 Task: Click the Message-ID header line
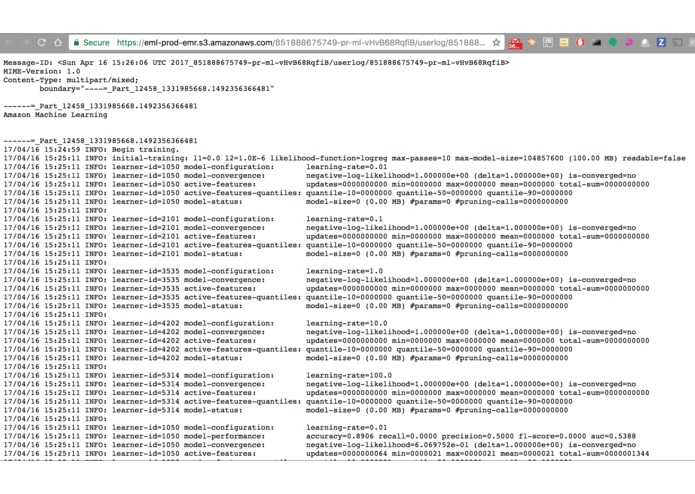256,62
